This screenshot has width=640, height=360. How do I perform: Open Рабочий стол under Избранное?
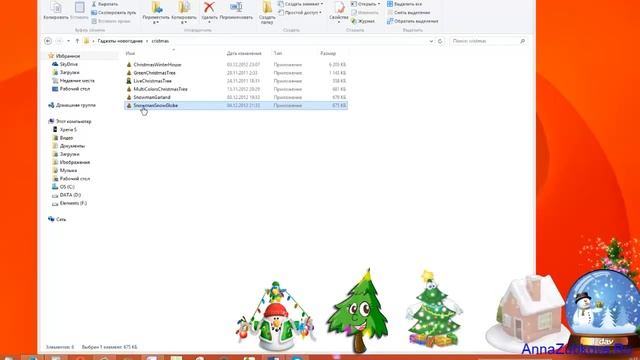coord(71,89)
